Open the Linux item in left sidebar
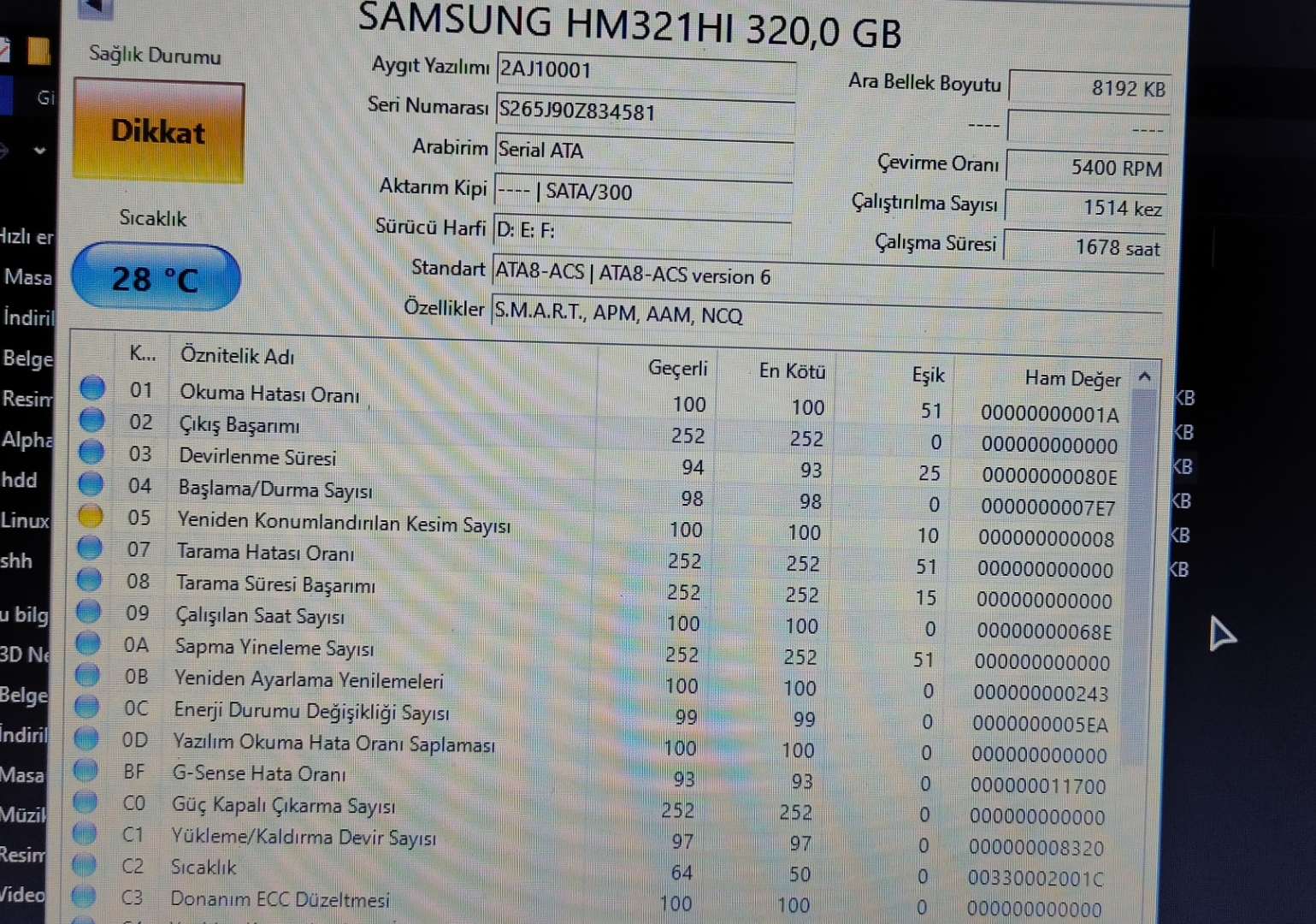Image resolution: width=1316 pixels, height=924 pixels. tap(25, 519)
